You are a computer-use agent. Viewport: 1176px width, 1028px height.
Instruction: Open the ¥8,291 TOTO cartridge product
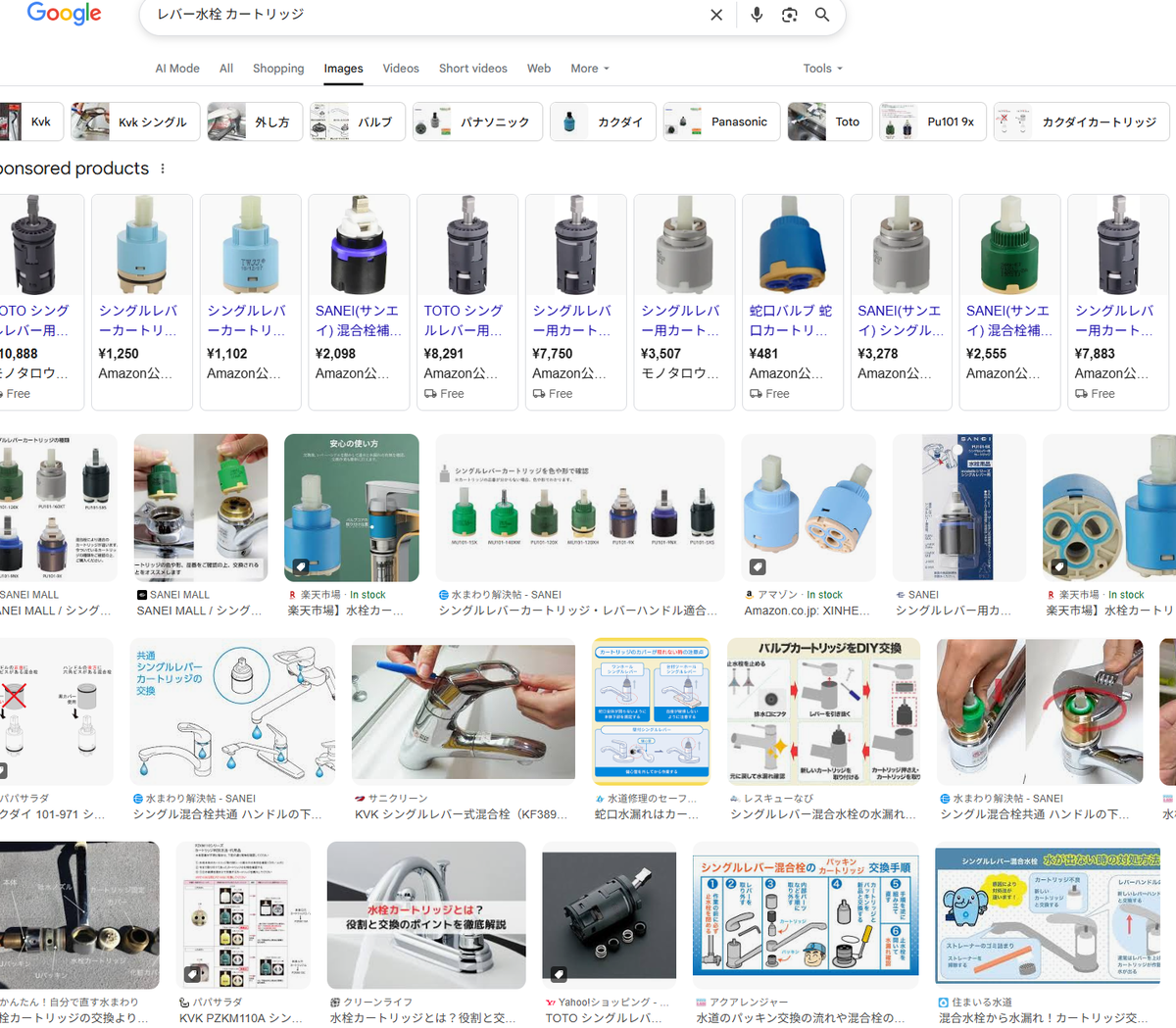click(467, 302)
